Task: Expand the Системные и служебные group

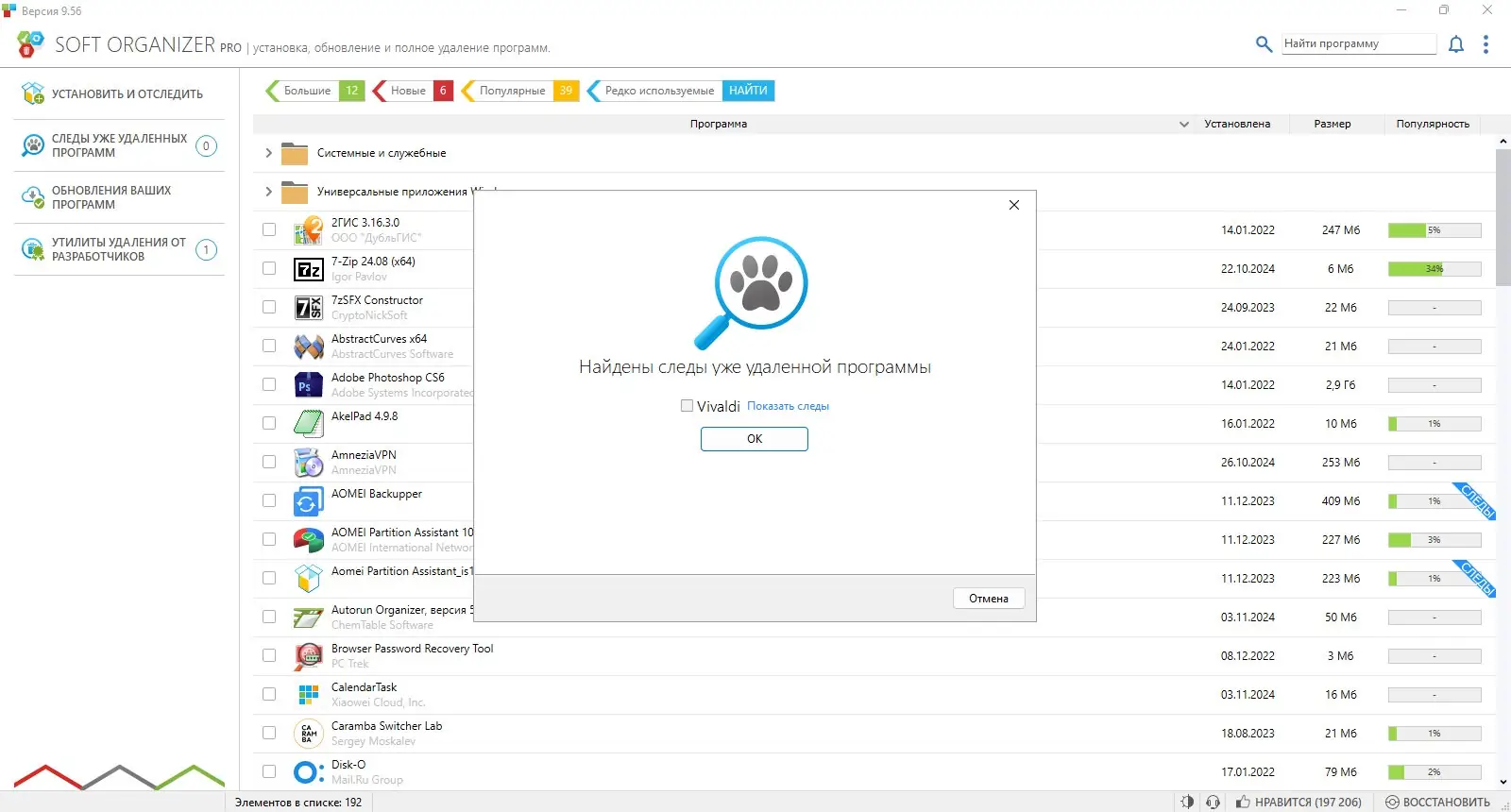Action: coord(268,153)
